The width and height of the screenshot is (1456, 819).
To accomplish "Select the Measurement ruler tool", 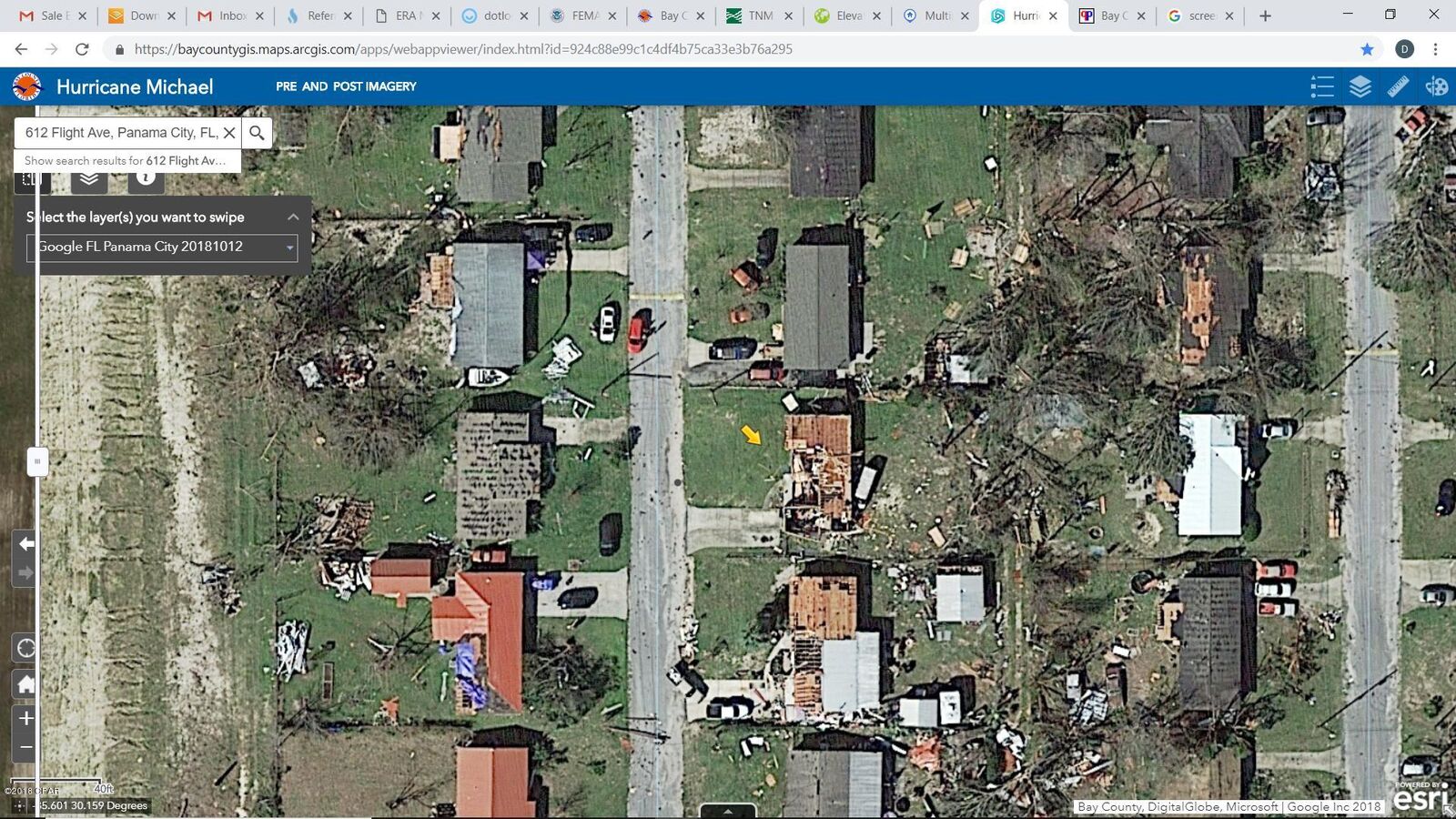I will pyautogui.click(x=1399, y=86).
